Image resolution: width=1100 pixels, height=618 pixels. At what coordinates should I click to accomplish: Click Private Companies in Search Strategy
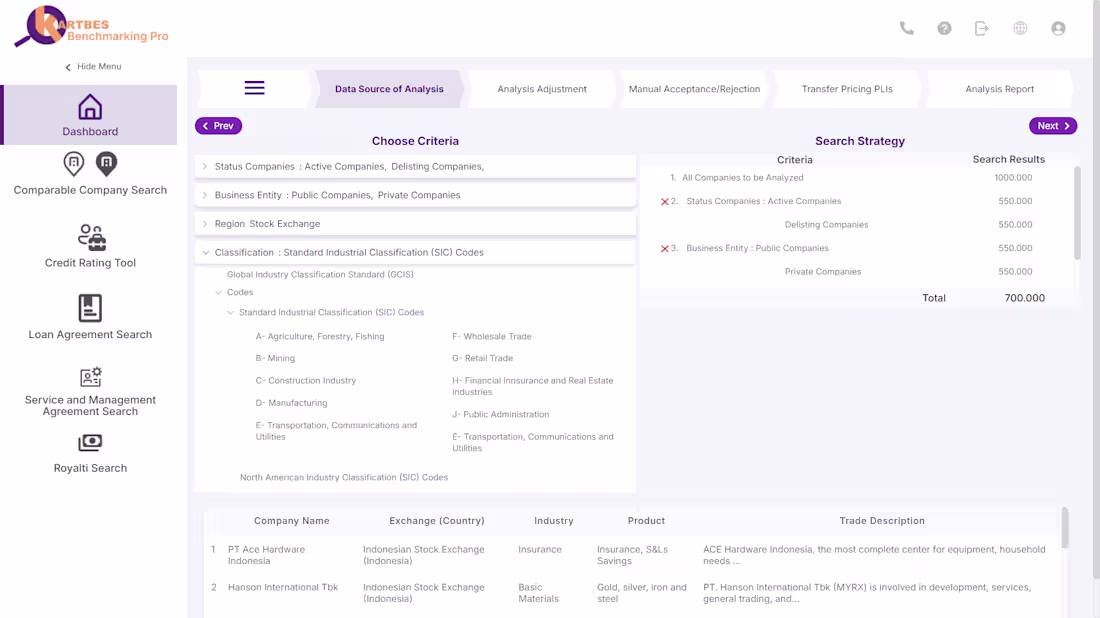[x=823, y=272]
